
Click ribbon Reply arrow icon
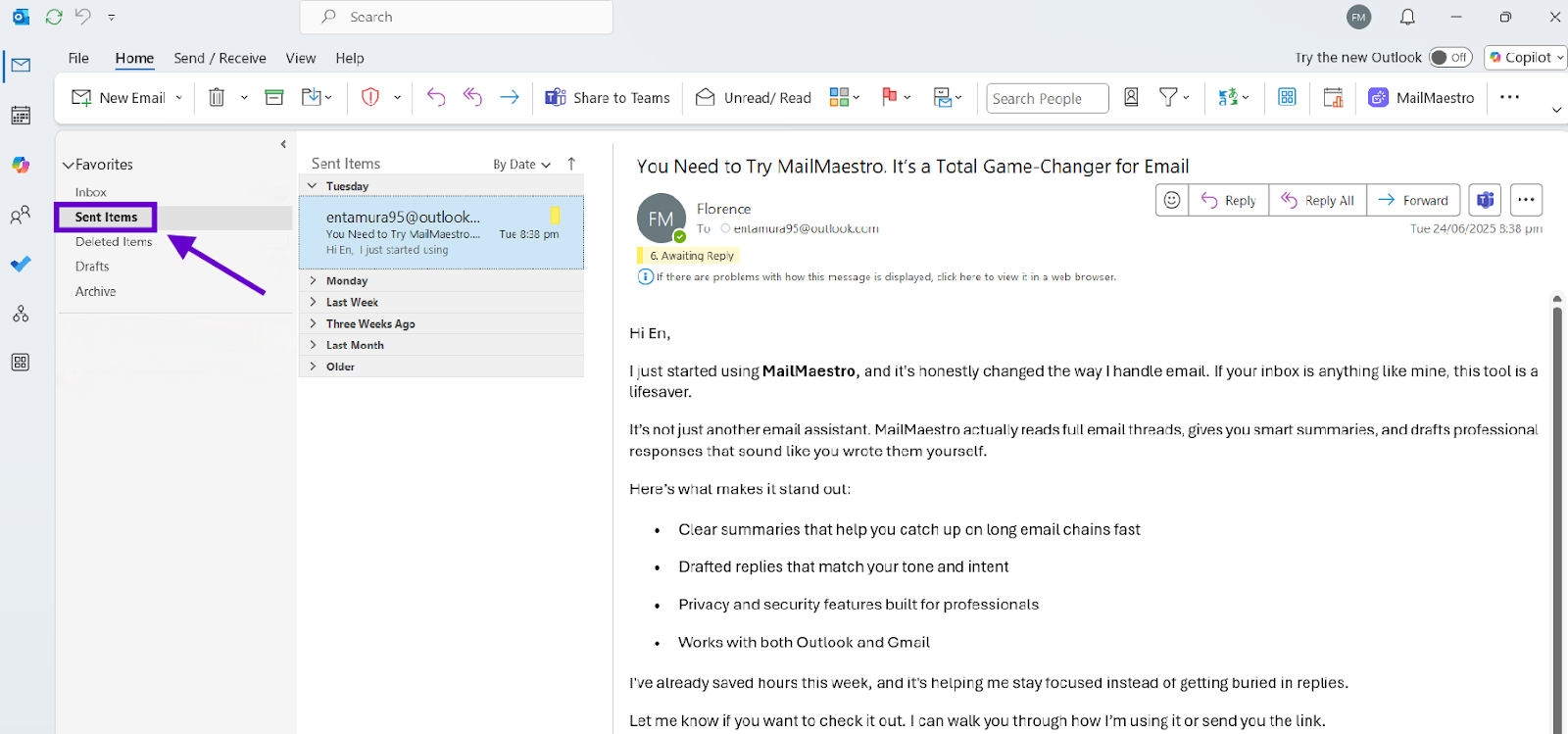tap(436, 97)
